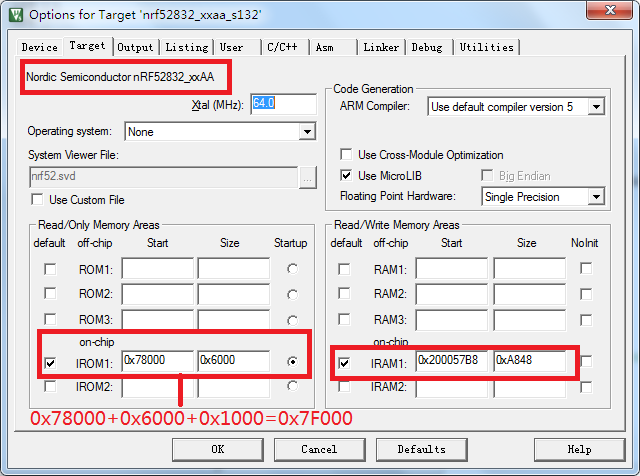Open the Output tab
The height and width of the screenshot is (476, 640).
(135, 47)
